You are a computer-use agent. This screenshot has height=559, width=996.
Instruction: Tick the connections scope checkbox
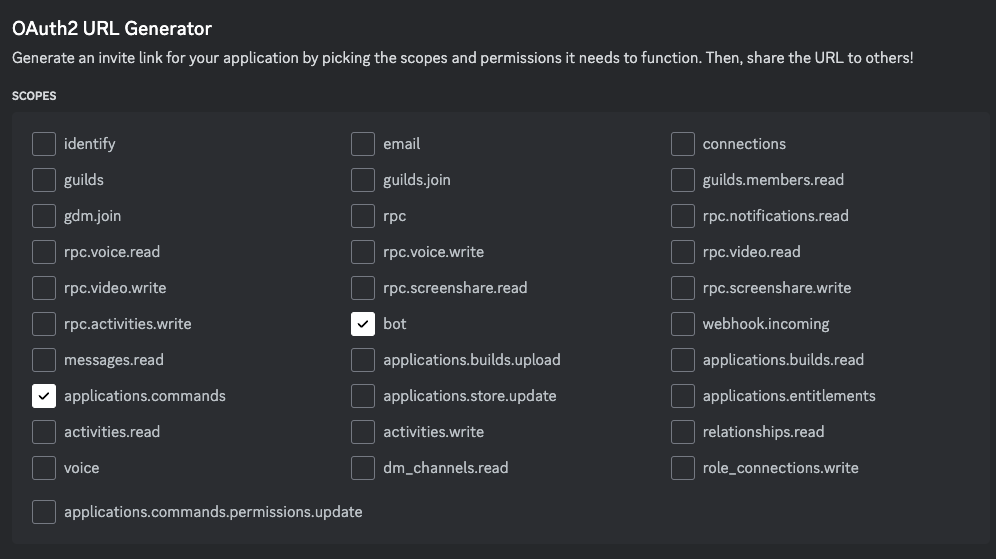[683, 144]
